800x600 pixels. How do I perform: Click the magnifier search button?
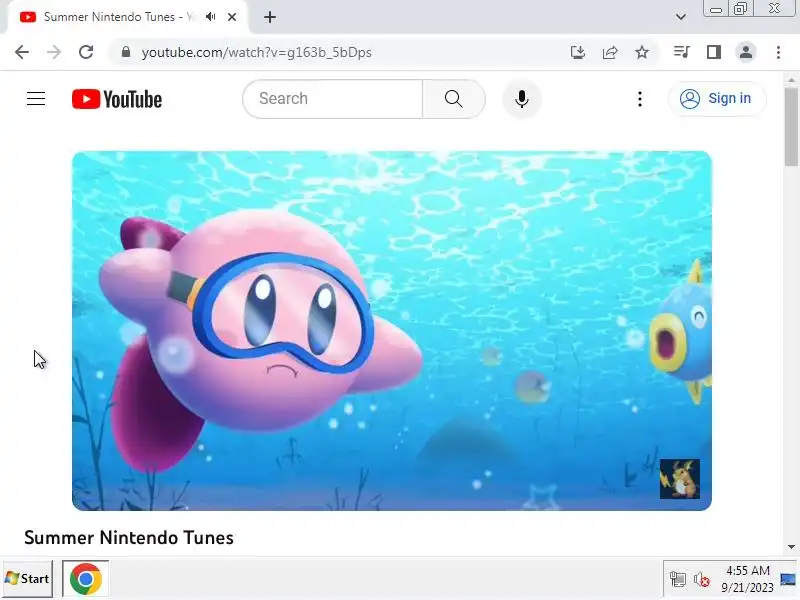point(454,98)
